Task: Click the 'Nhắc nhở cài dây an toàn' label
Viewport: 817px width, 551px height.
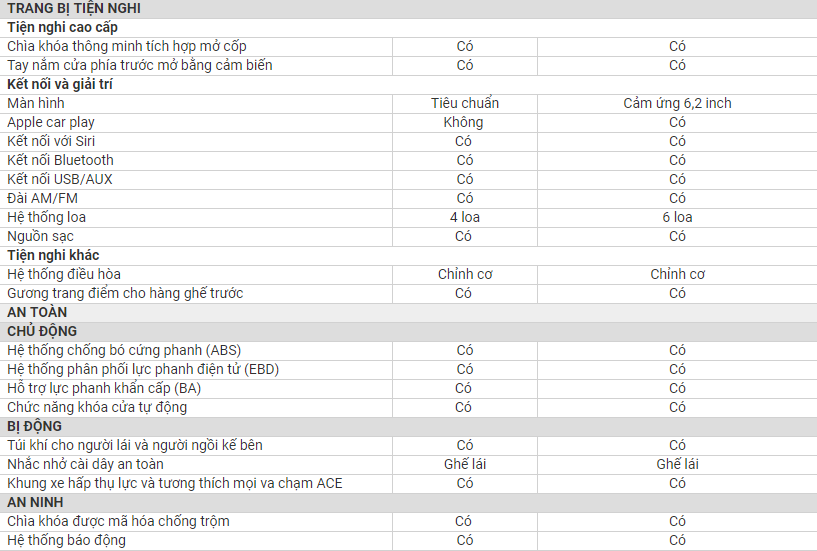Action: (85, 464)
